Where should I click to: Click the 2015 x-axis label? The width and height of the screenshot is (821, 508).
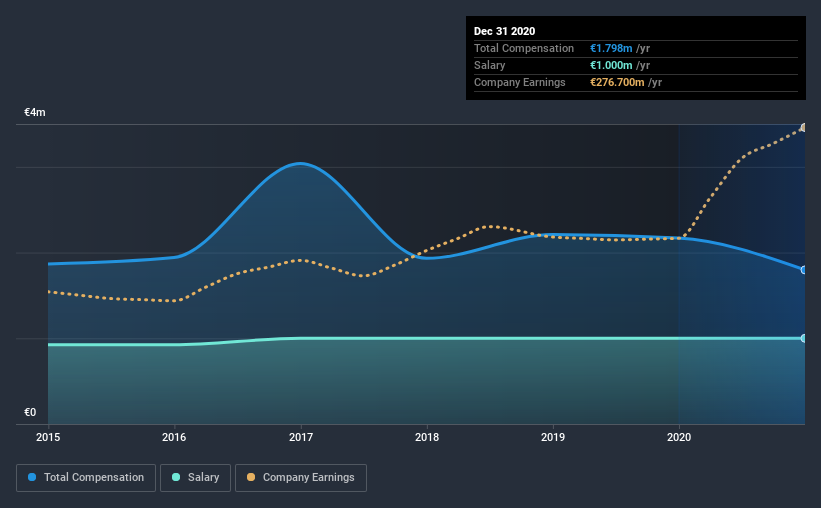pyautogui.click(x=48, y=437)
